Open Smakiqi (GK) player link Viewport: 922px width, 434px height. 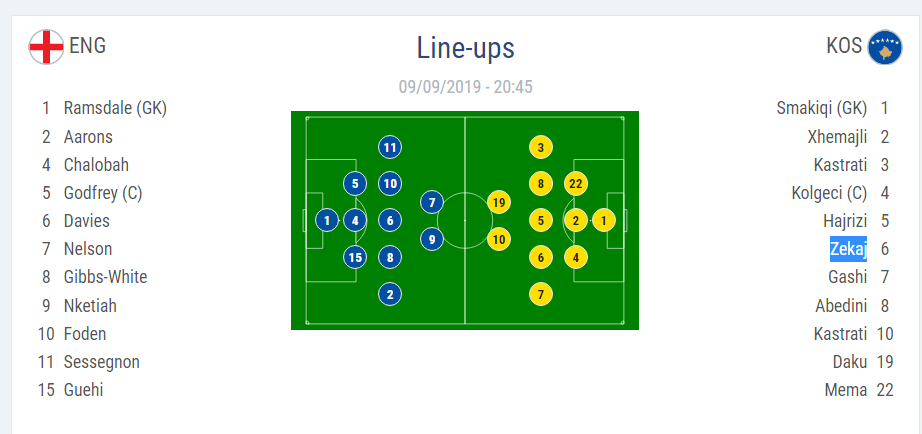click(821, 108)
